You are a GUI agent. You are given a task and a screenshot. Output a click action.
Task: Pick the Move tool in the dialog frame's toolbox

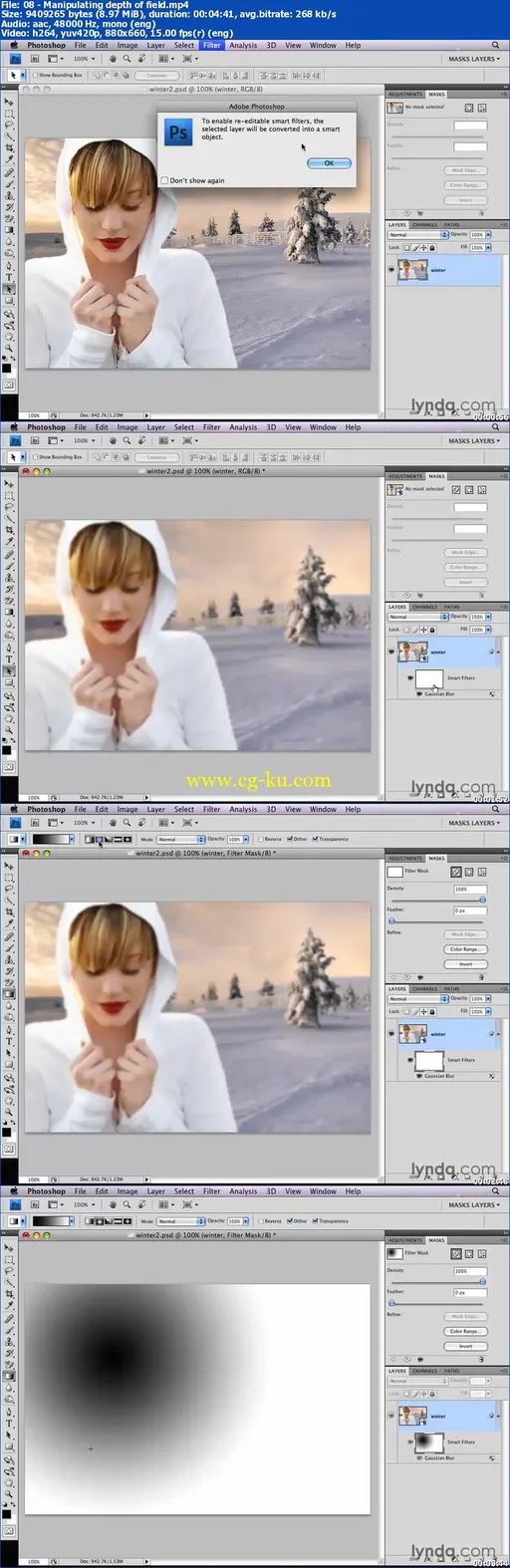[8, 103]
